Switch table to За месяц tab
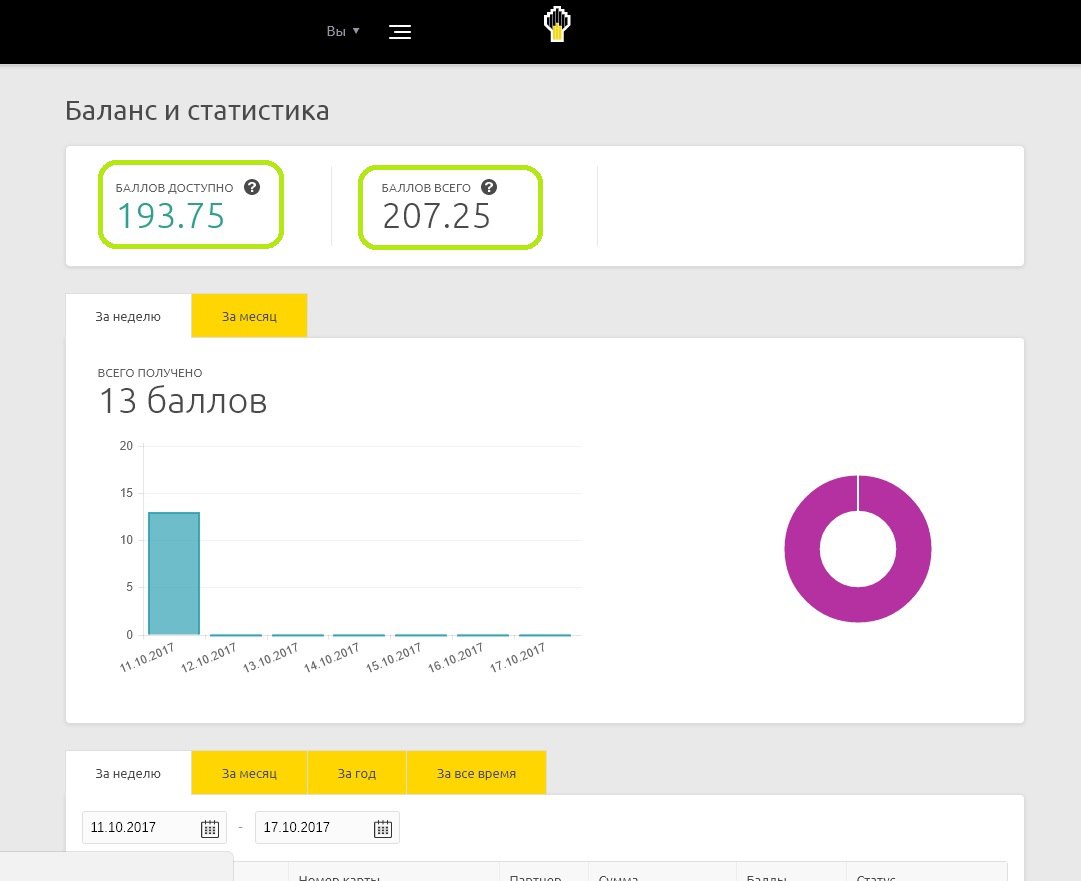The image size is (1081, 881). tap(249, 773)
